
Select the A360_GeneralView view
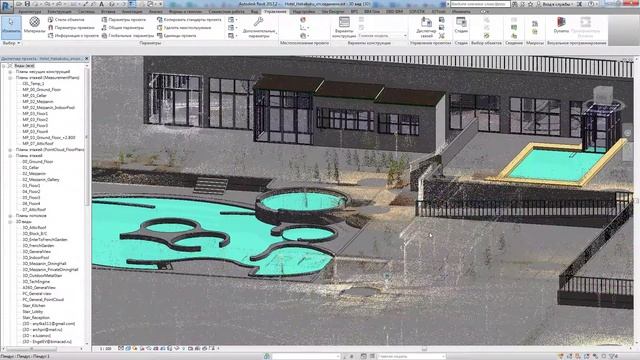click(39, 288)
